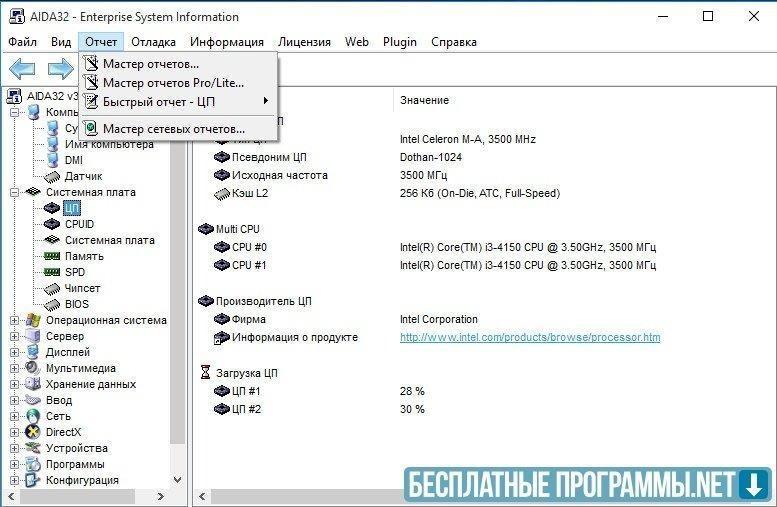Click the ЦП #2 load value 30 %

tap(412, 409)
